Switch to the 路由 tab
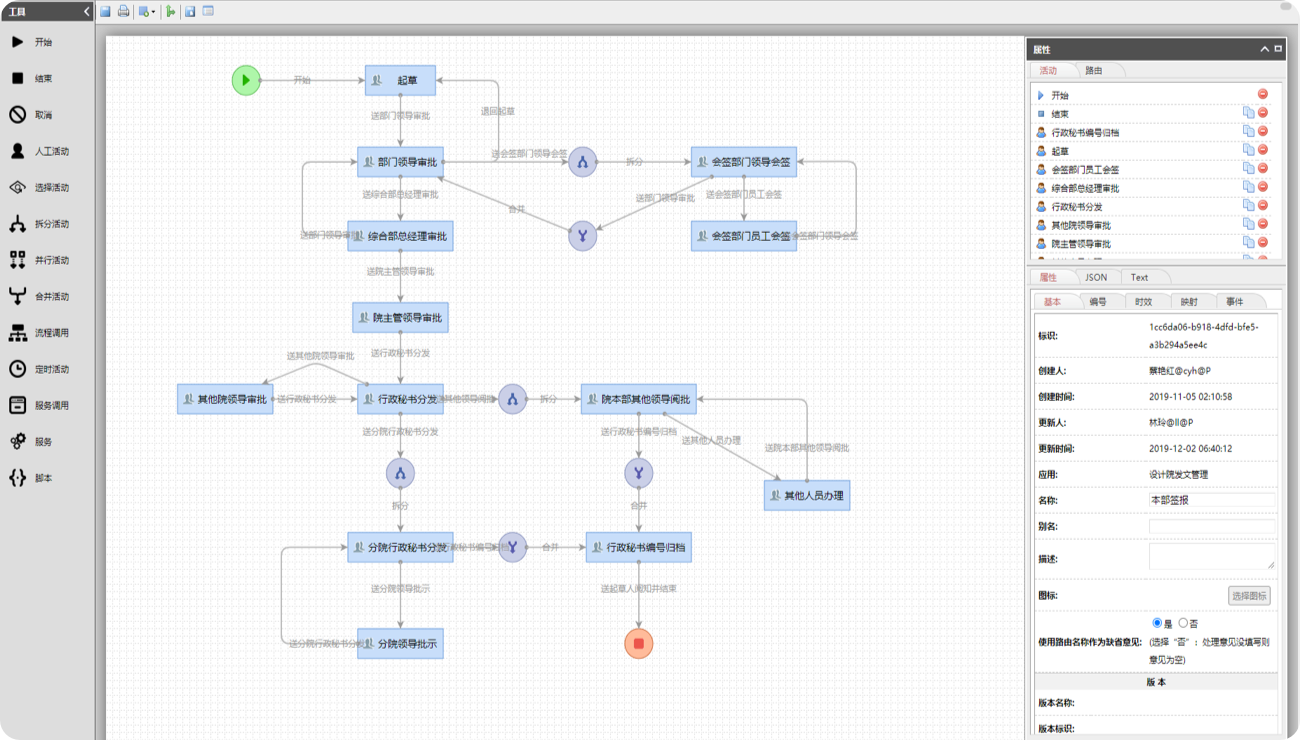1300x740 pixels. tap(1094, 71)
